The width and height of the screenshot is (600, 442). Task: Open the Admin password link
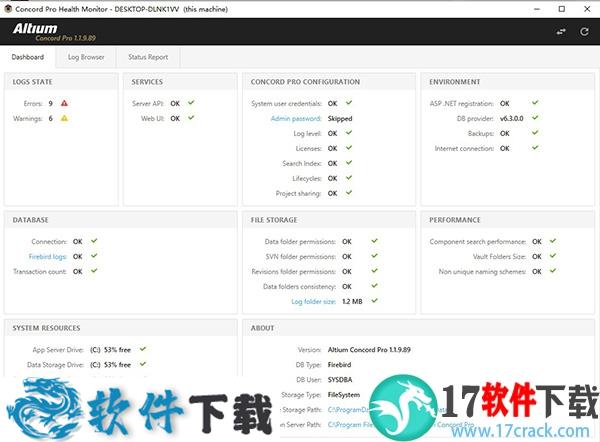coord(294,118)
